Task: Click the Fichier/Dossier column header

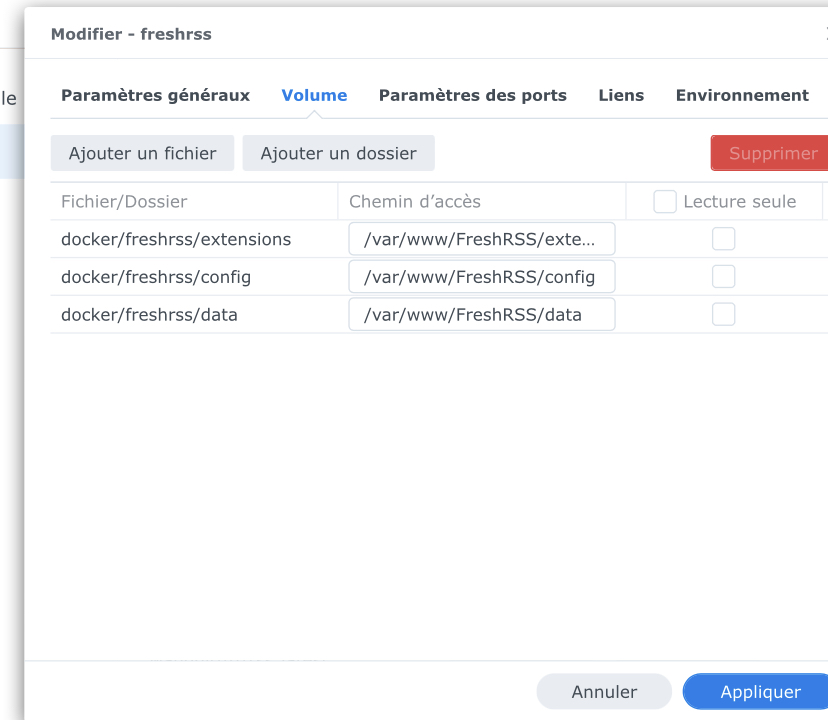Action: (x=194, y=202)
